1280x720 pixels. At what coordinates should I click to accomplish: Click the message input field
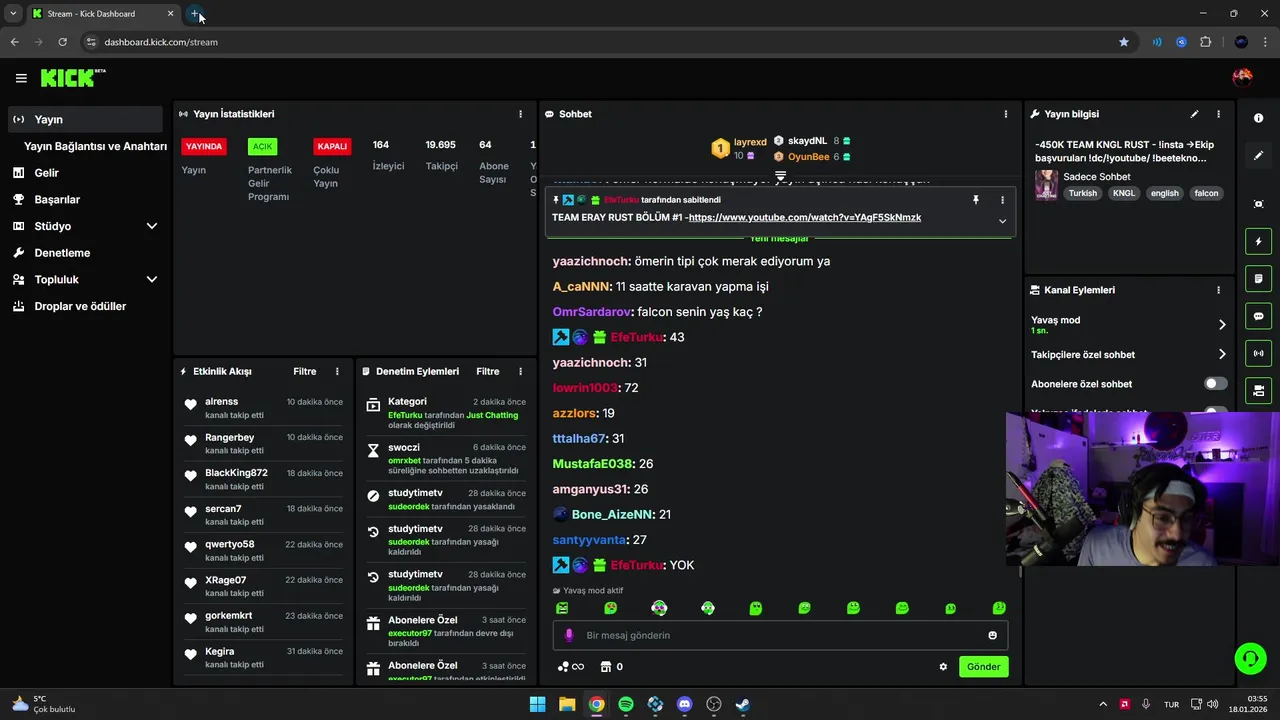(780, 635)
